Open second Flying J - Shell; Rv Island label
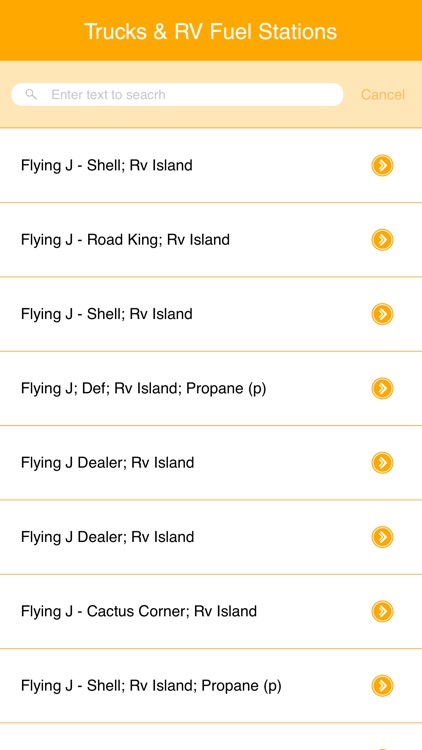422x750 pixels. 107,314
